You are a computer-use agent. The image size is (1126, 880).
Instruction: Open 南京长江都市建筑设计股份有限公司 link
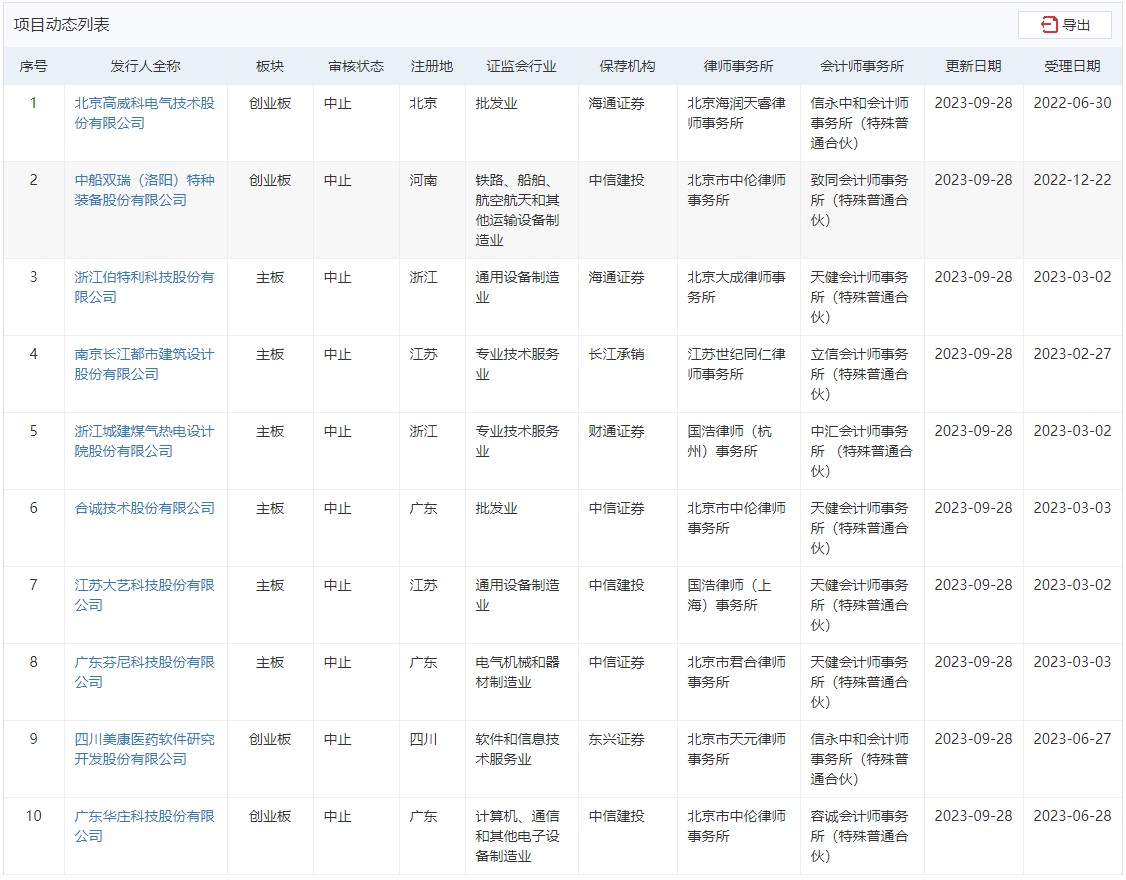144,364
